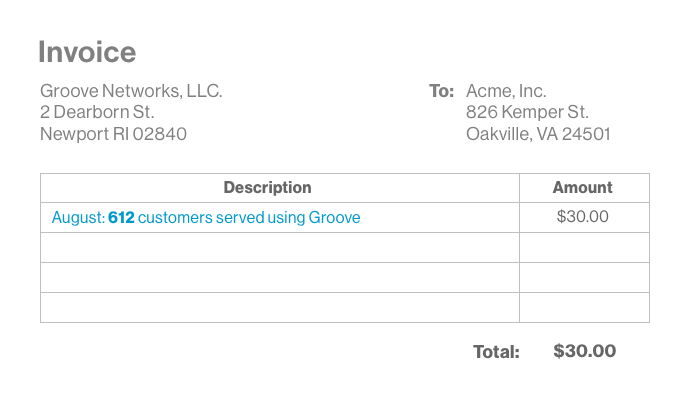Click the 2 Dearborn St. address line
Viewport: 690px width, 400px height.
[x=97, y=112]
